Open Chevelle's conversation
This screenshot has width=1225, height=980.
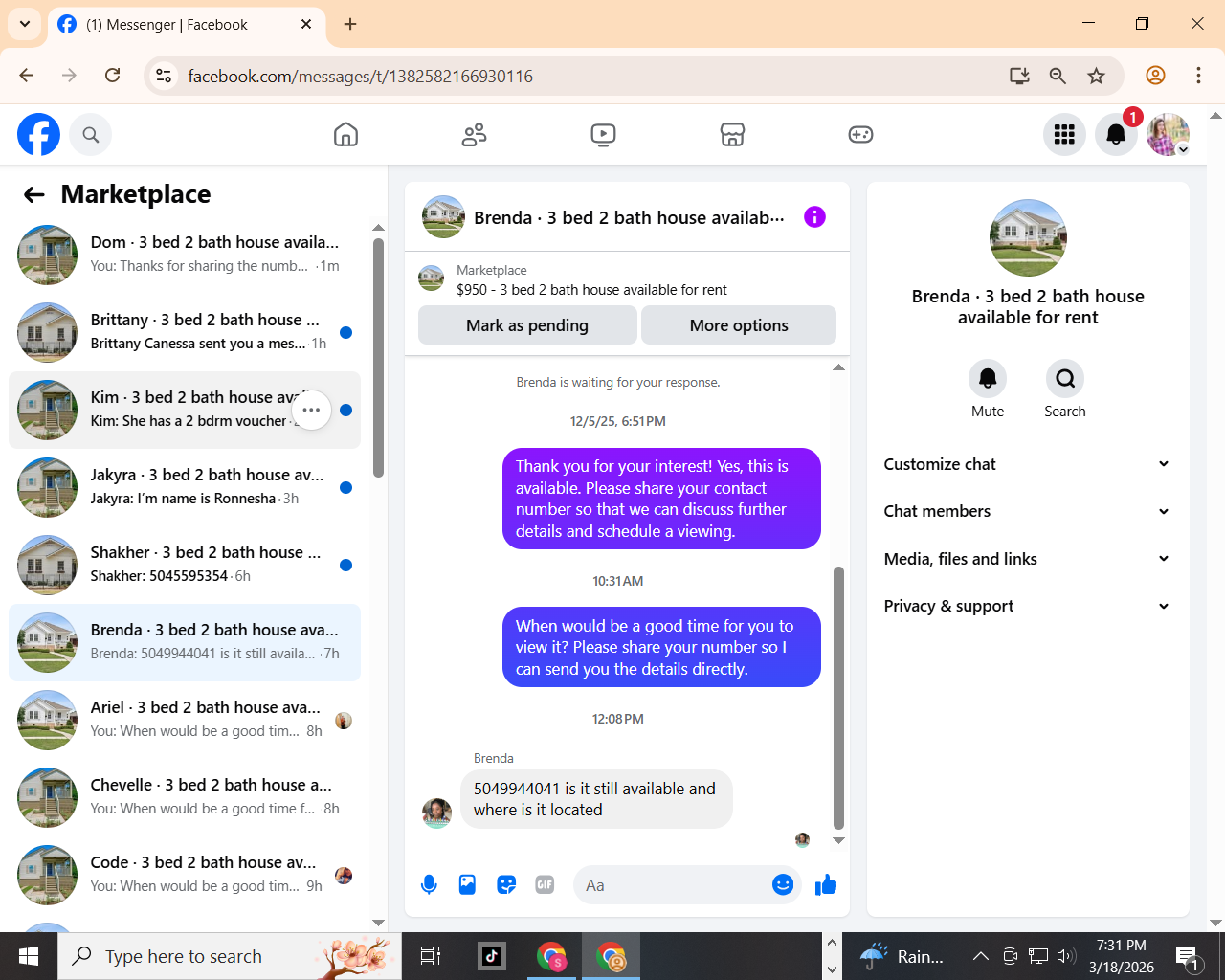[185, 797]
